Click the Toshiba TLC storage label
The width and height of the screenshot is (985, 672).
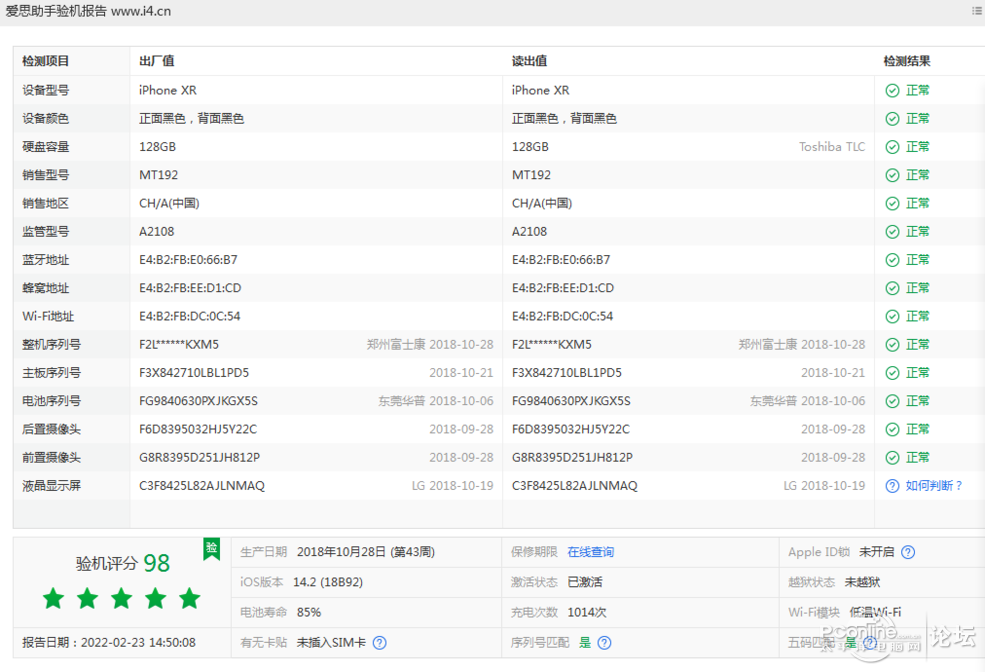832,147
